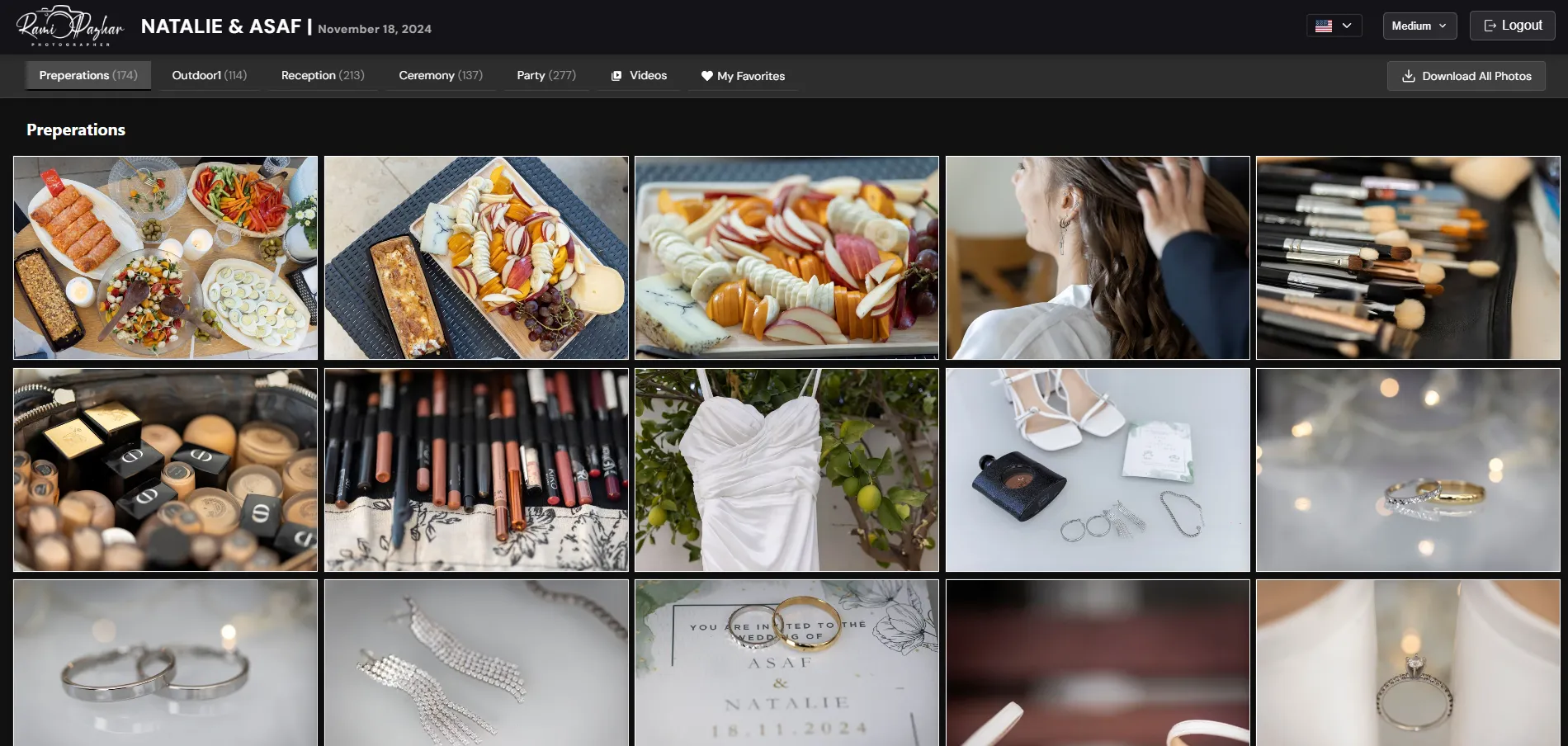Open the Medium size chevron
1568x746 pixels.
coord(1443,26)
